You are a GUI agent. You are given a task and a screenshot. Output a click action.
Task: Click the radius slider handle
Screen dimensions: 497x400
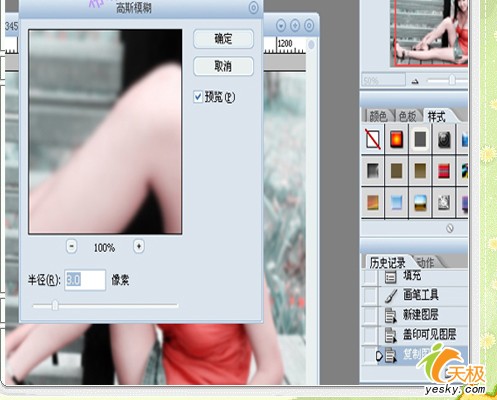(55, 305)
